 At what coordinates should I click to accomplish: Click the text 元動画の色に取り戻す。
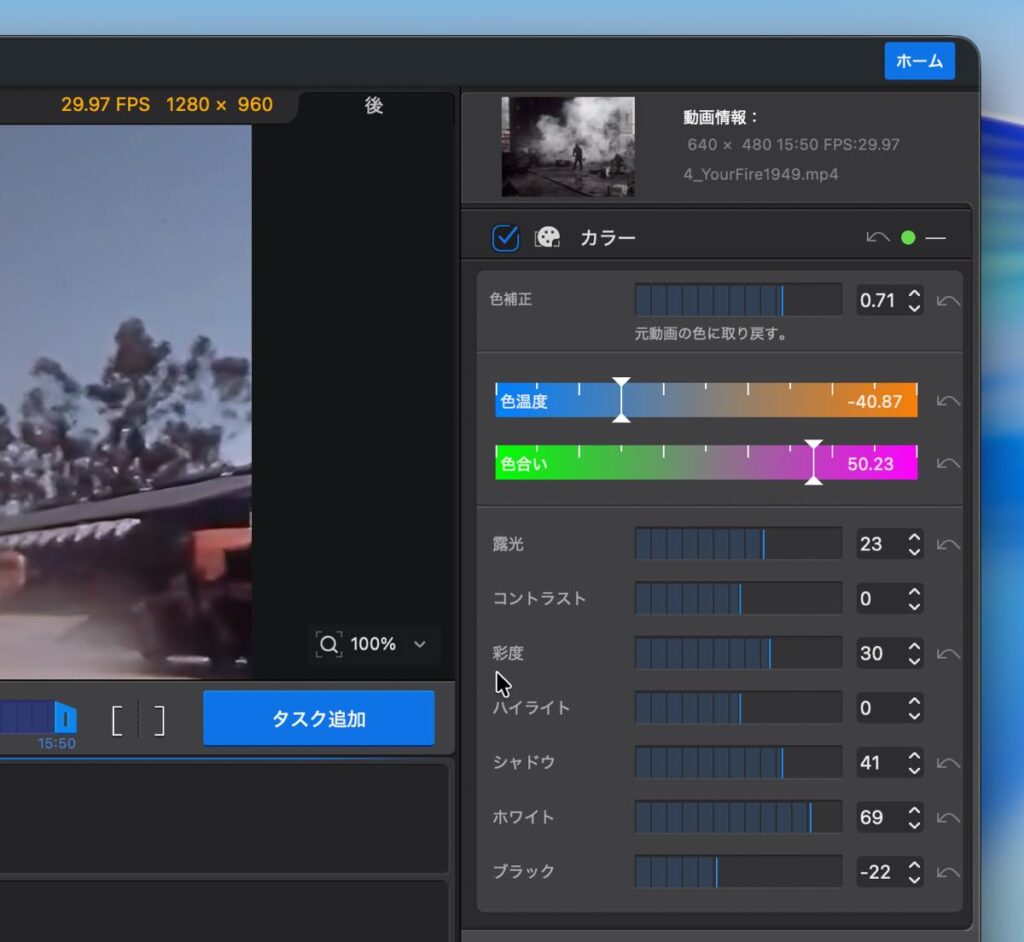pyautogui.click(x=712, y=333)
